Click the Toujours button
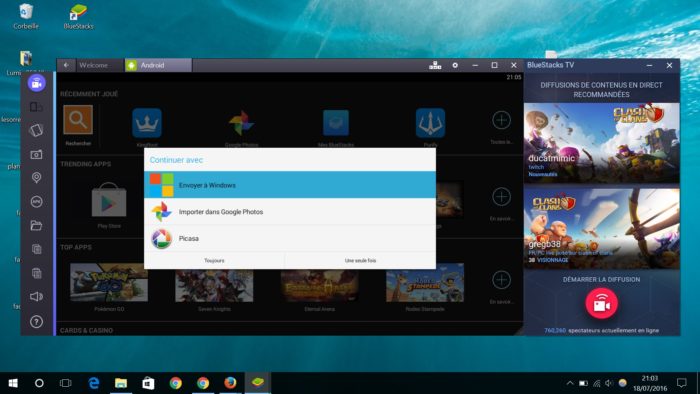 pyautogui.click(x=214, y=260)
